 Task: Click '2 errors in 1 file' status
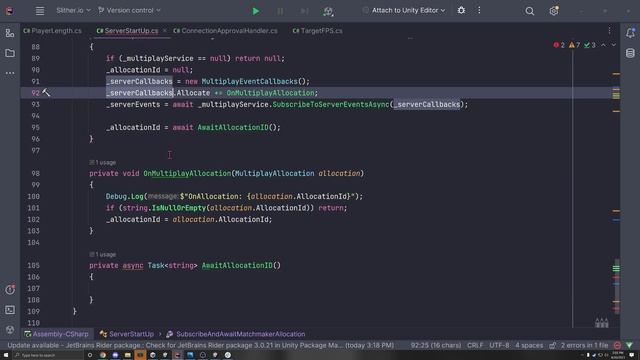tap(584, 345)
